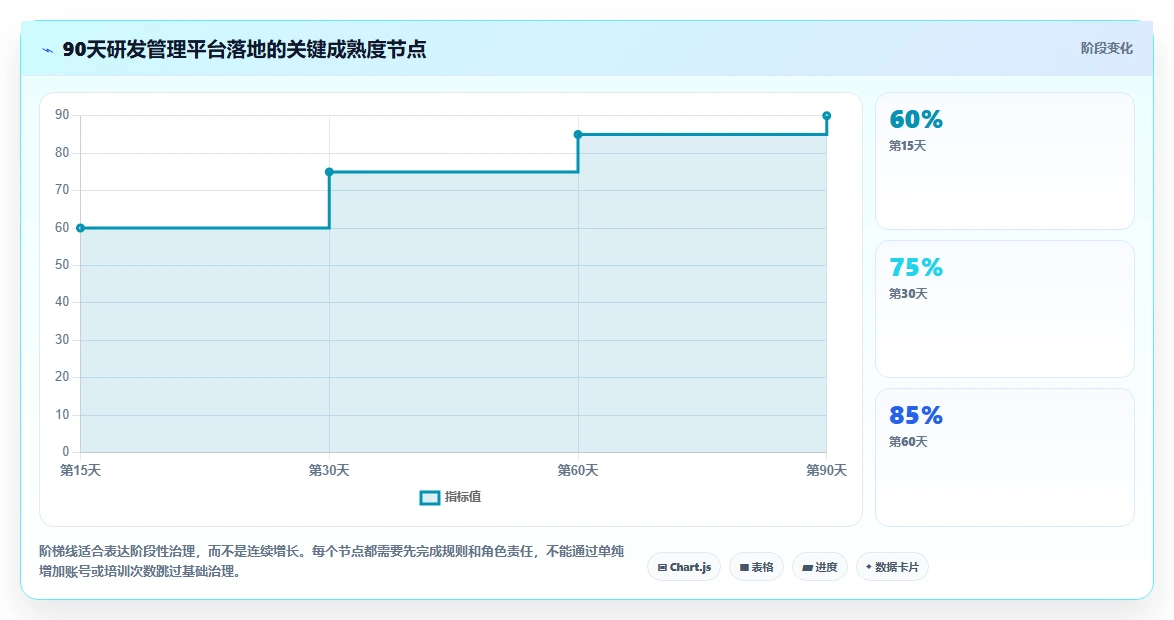Open the 60% 第15天 data card

click(1005, 161)
